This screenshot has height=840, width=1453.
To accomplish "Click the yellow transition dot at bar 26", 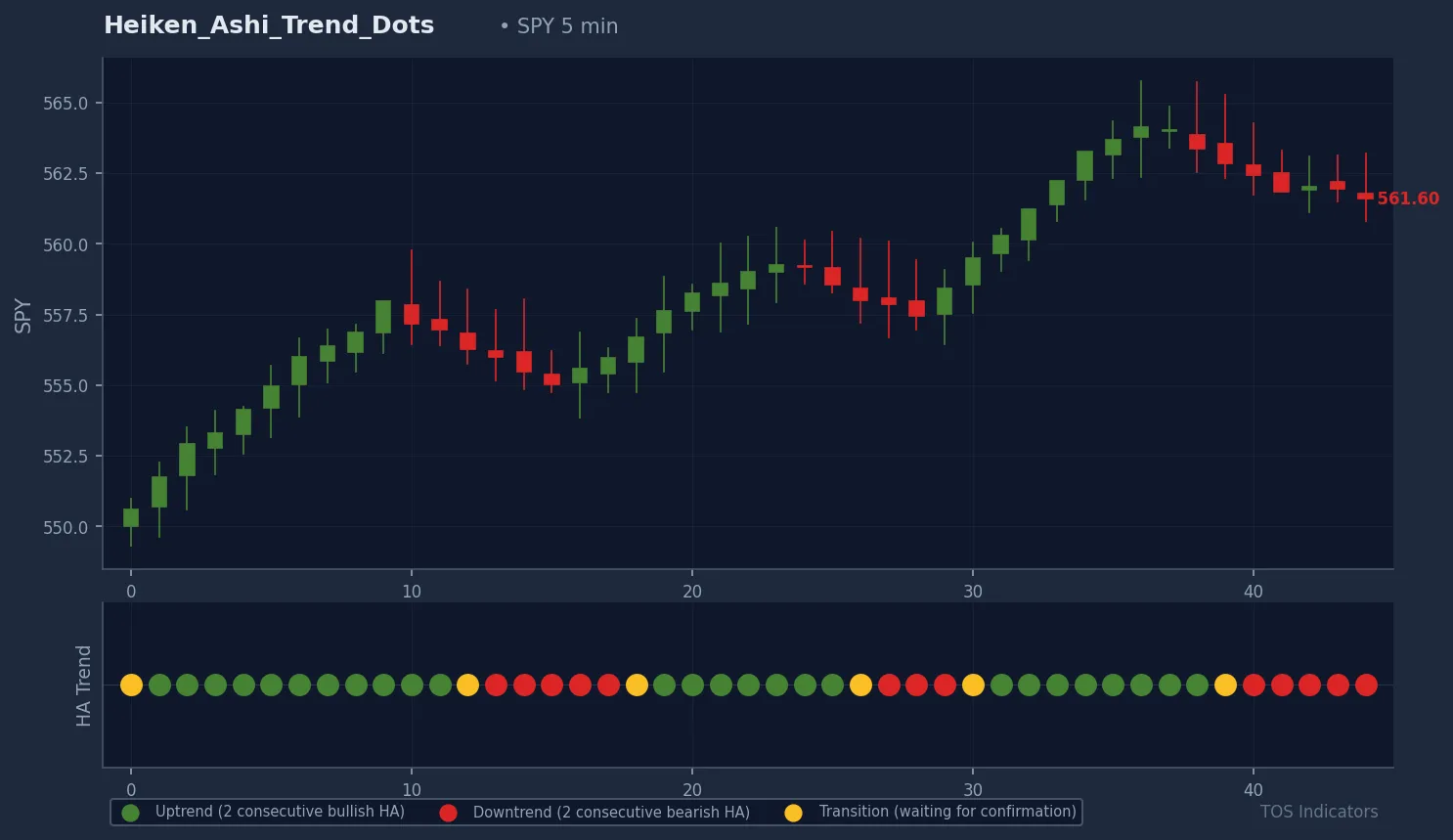I will click(x=860, y=685).
